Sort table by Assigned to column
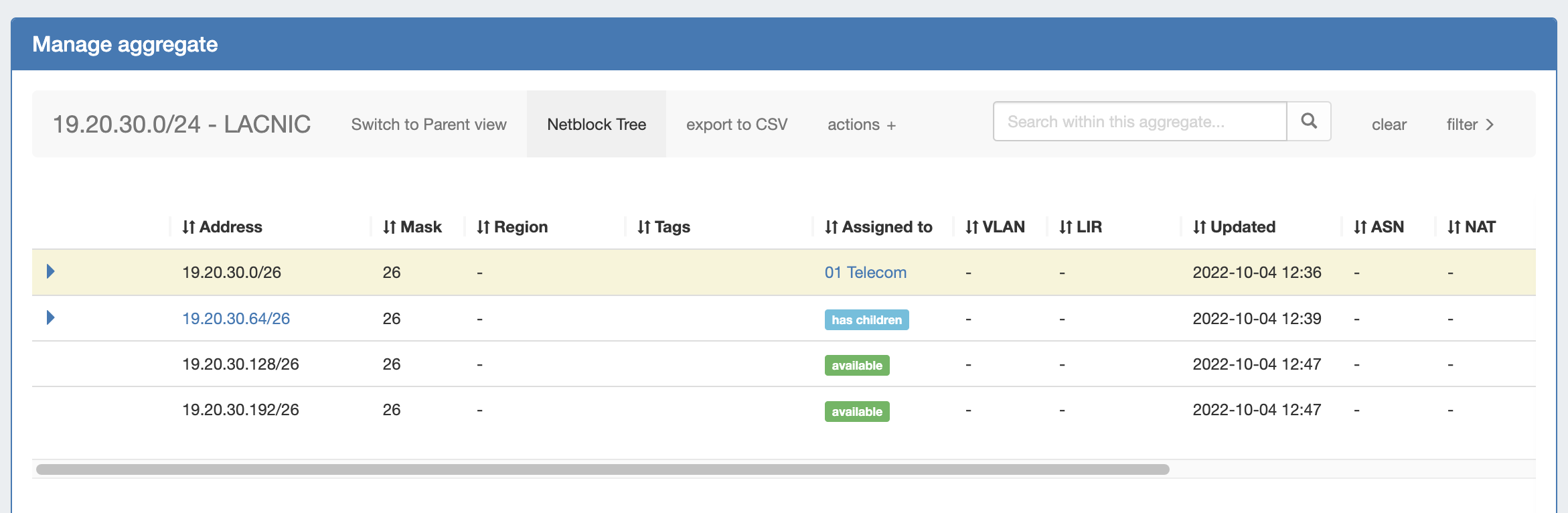The width and height of the screenshot is (1568, 513). click(x=878, y=227)
